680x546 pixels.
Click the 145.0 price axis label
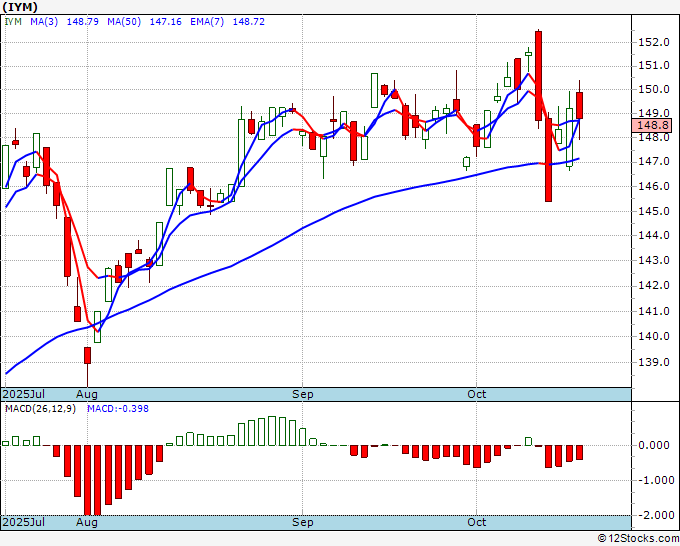(654, 211)
